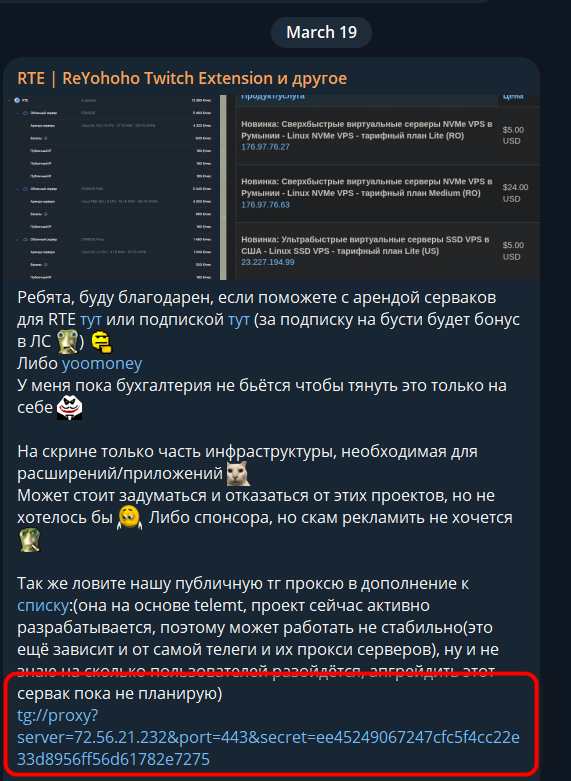Screen dimensions: 571x781
Task: Open the "списку" proxy list link
Action: (42, 606)
